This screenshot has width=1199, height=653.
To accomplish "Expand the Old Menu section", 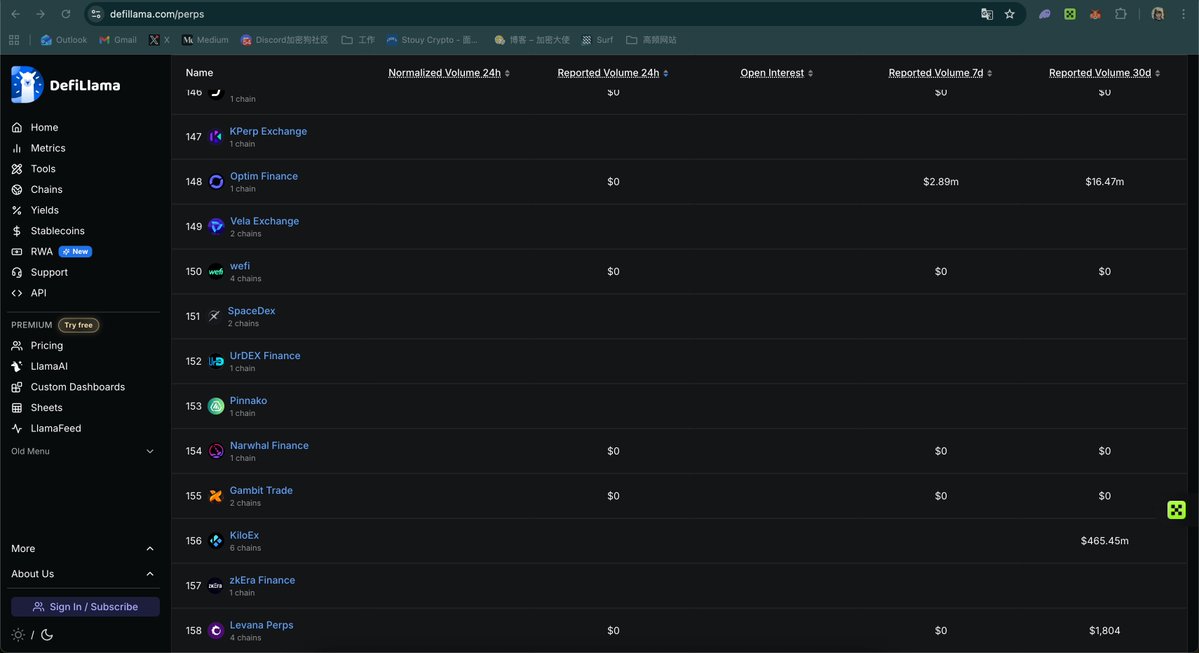I will [x=150, y=452].
